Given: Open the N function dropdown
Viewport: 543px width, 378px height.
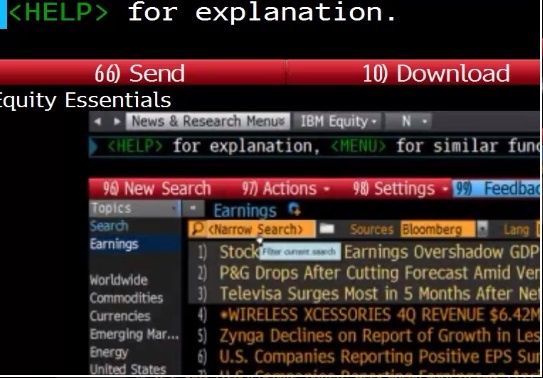Looking at the screenshot, I should 409,122.
